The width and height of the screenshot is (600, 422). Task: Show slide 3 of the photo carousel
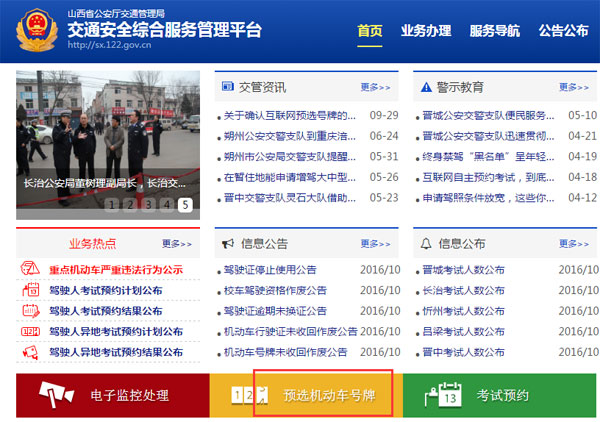tap(148, 205)
